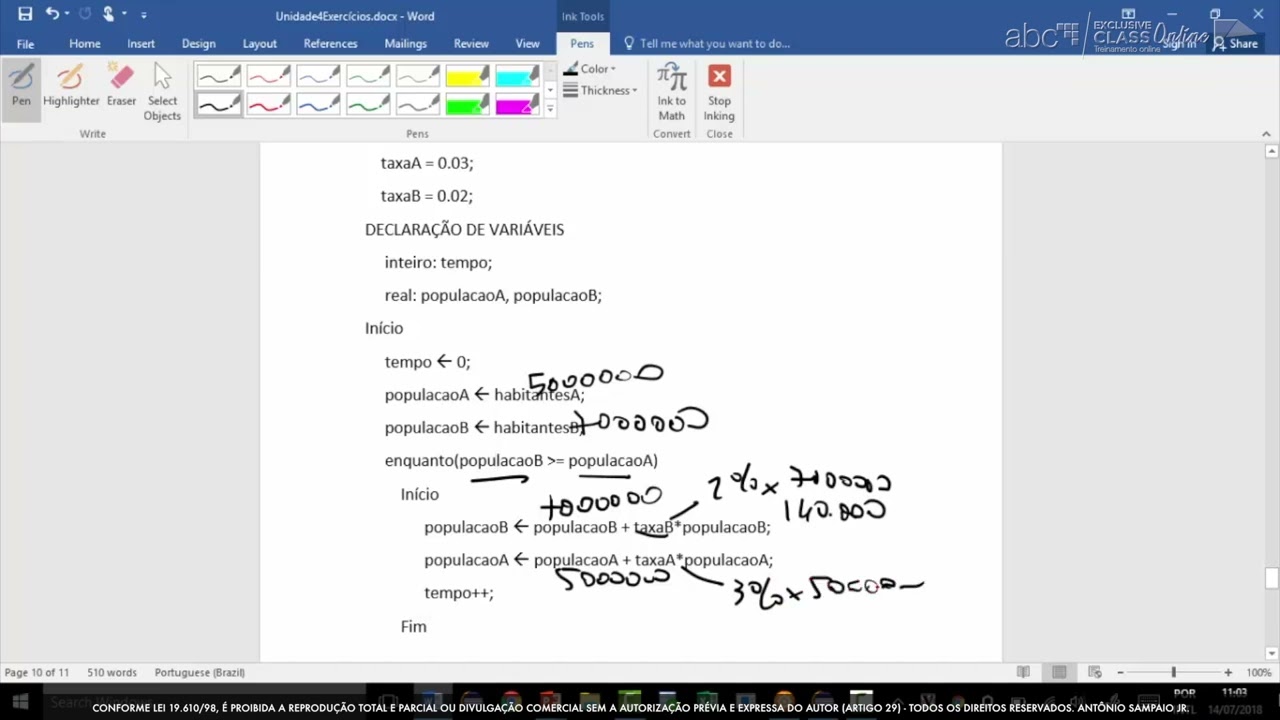
Task: Click Page 10 of 11 indicator
Action: point(37,673)
